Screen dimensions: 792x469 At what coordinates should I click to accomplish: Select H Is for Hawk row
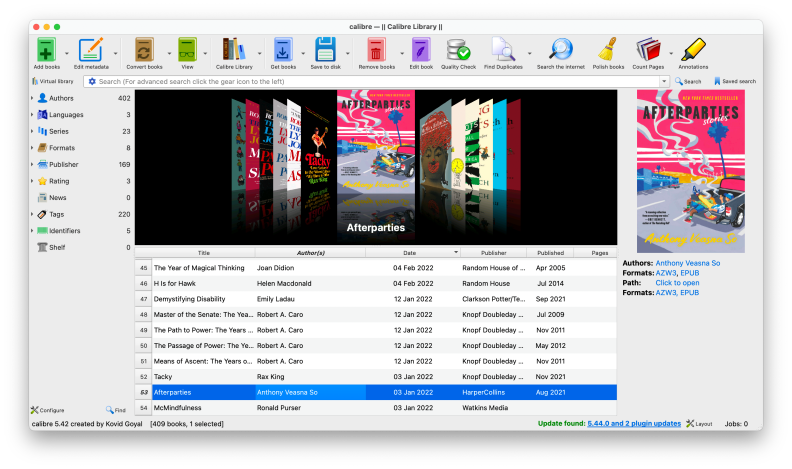click(375, 283)
